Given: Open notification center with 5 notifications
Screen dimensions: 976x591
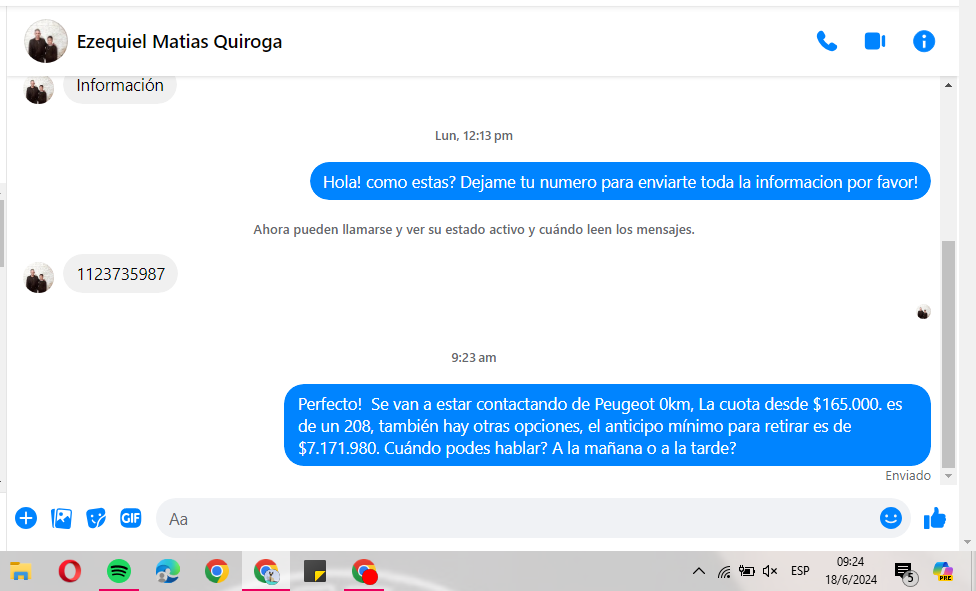Looking at the screenshot, I should pos(903,571).
